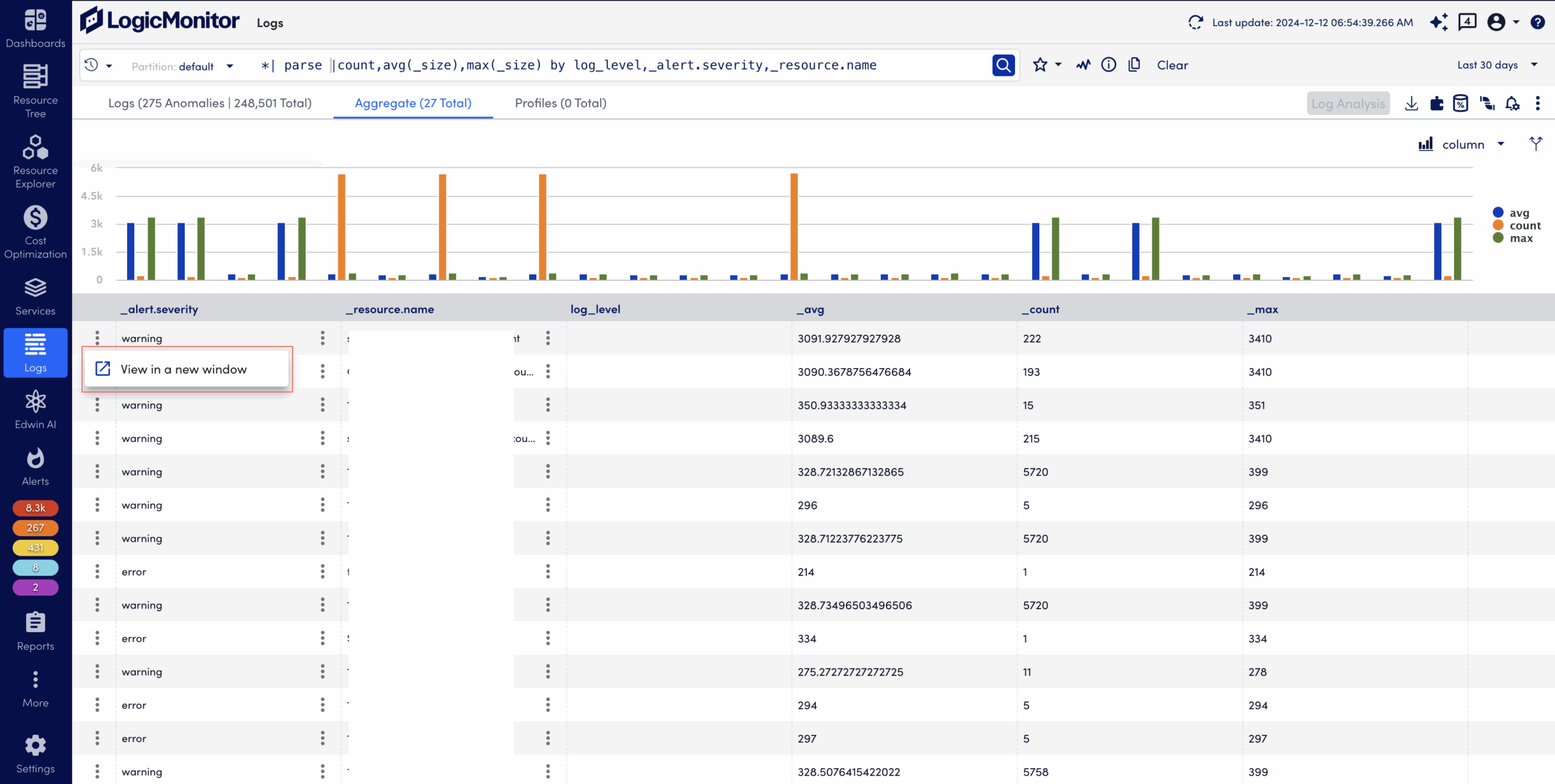This screenshot has width=1555, height=784.
Task: Change the column chart type dropdown
Action: pos(1461,145)
